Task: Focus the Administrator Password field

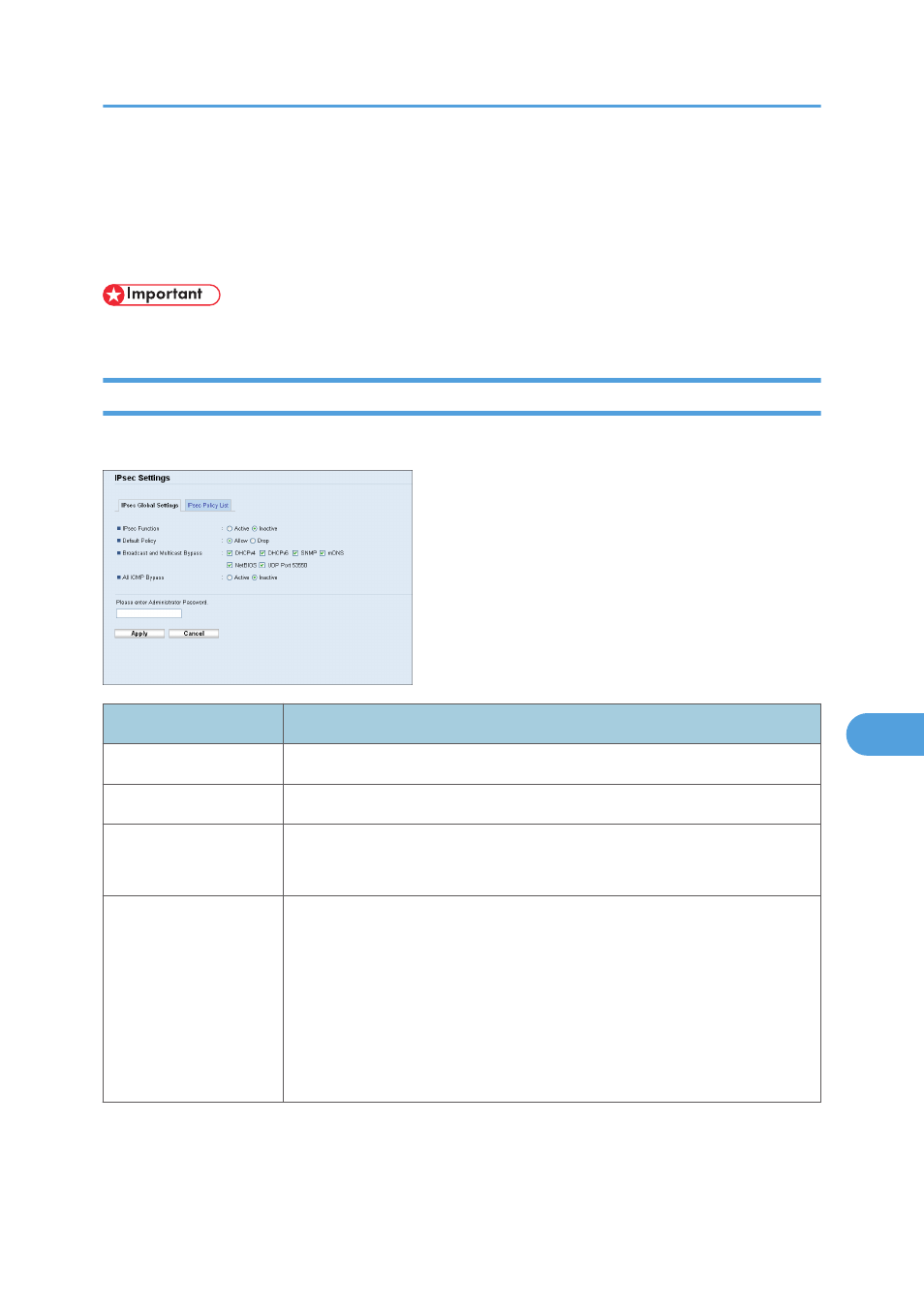Action: click(x=149, y=613)
